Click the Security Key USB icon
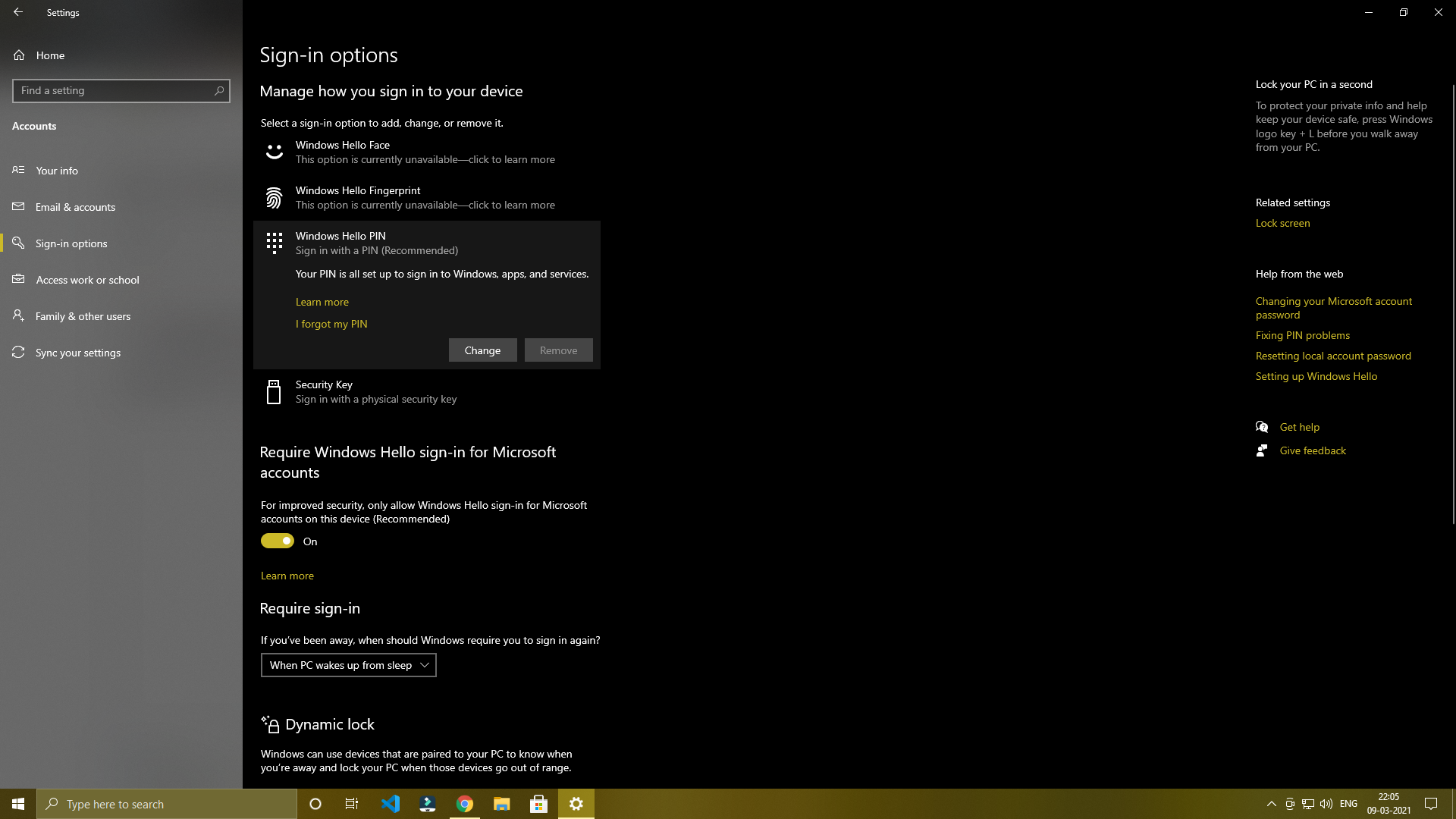The image size is (1456, 819). tap(274, 392)
